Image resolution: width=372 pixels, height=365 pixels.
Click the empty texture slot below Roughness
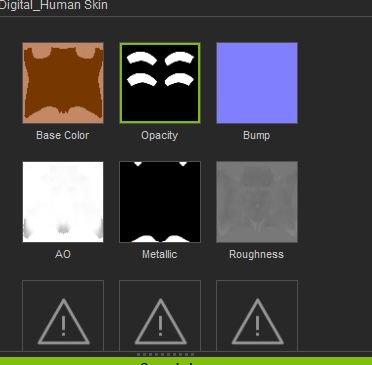pos(257,316)
